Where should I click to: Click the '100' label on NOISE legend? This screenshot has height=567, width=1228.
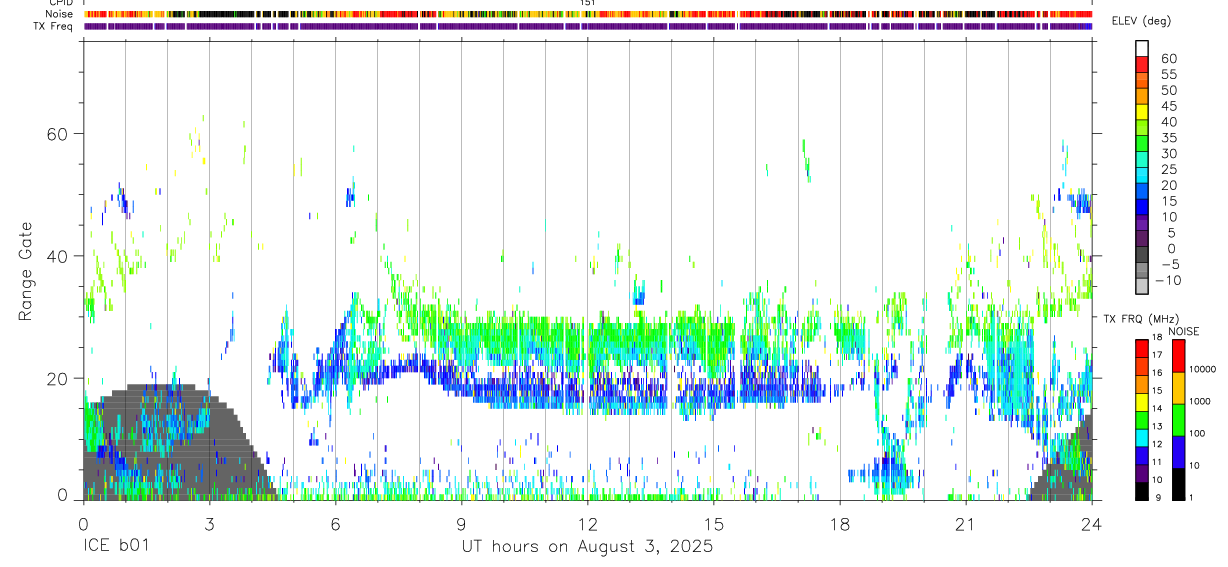click(x=1196, y=433)
